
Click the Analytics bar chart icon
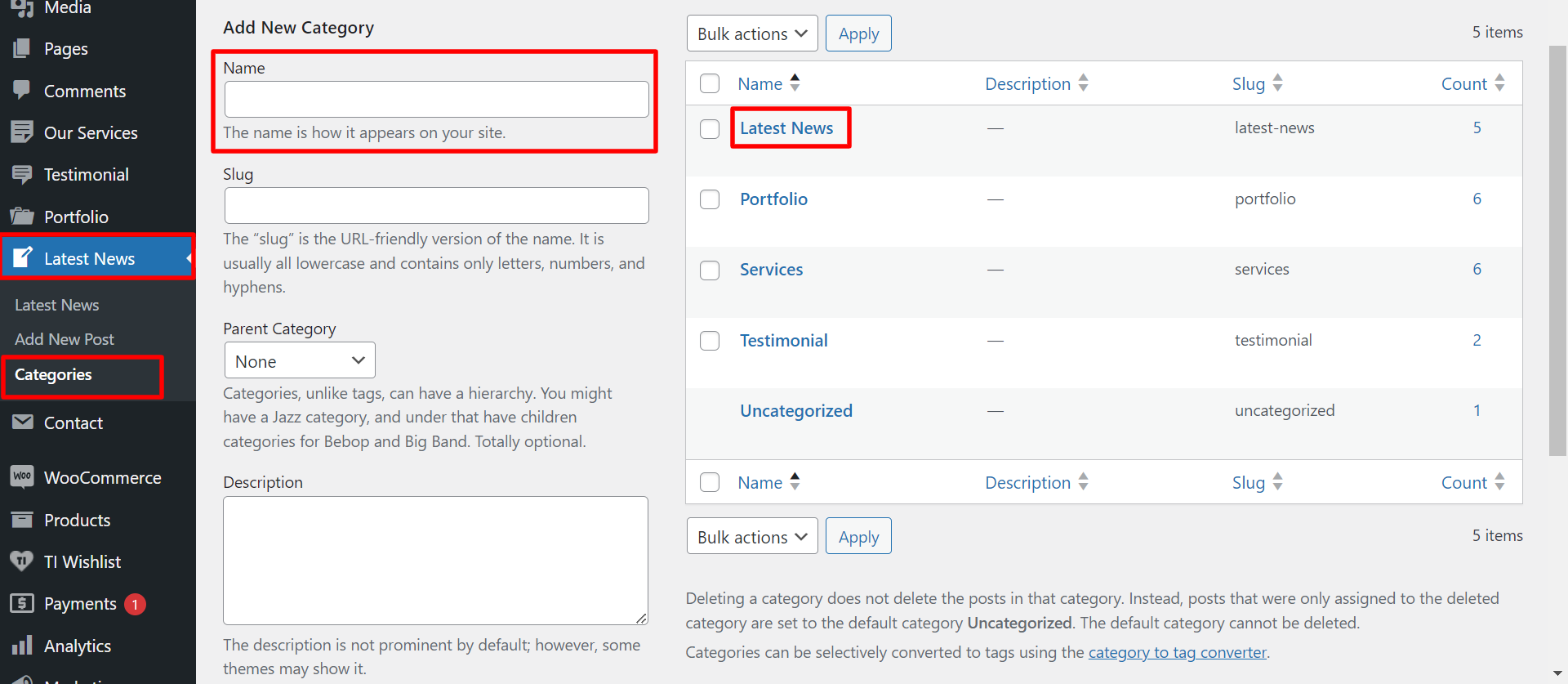(22, 646)
